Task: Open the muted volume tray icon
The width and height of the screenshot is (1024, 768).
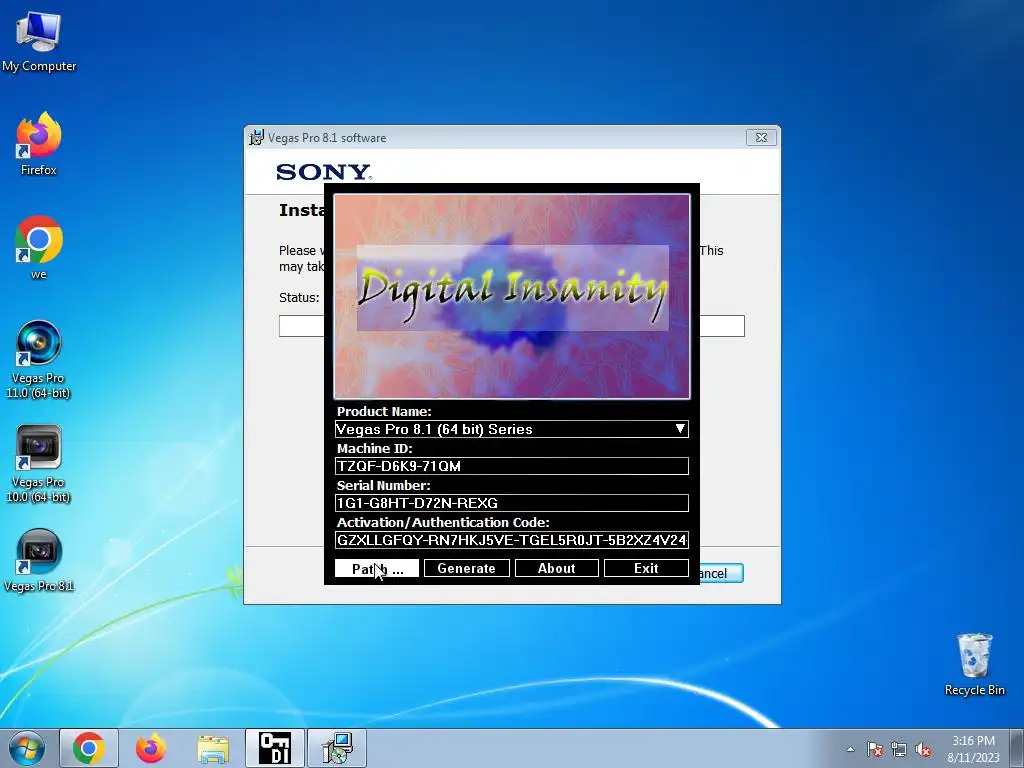Action: click(x=923, y=750)
